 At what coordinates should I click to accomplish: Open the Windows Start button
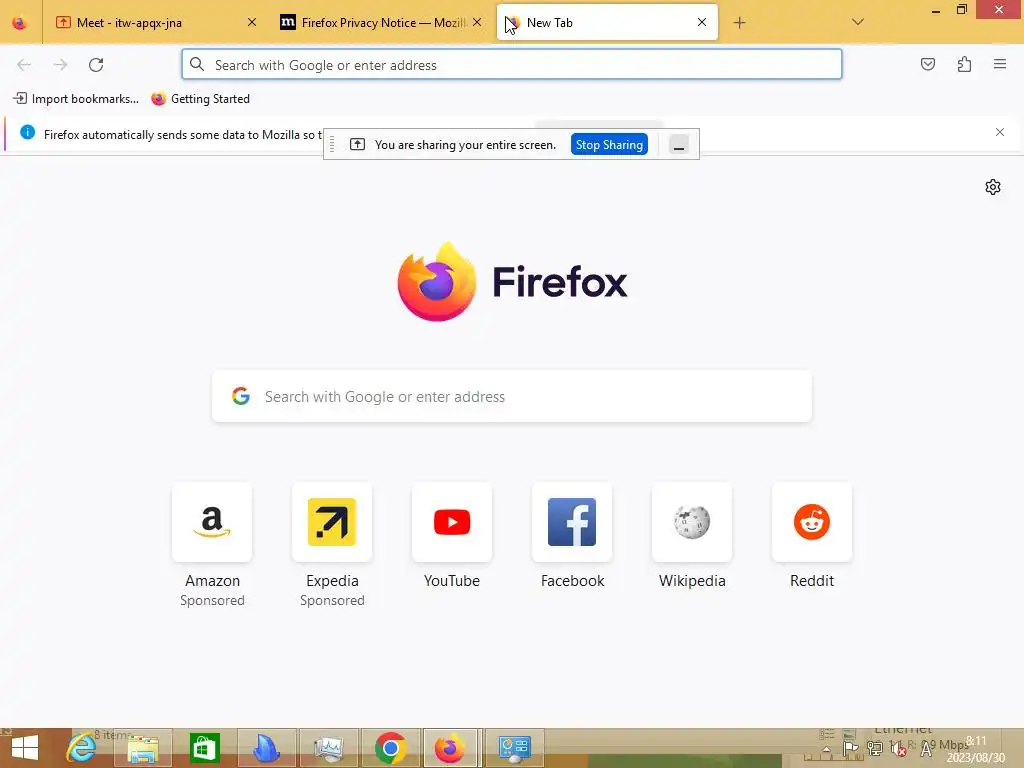pos(24,748)
